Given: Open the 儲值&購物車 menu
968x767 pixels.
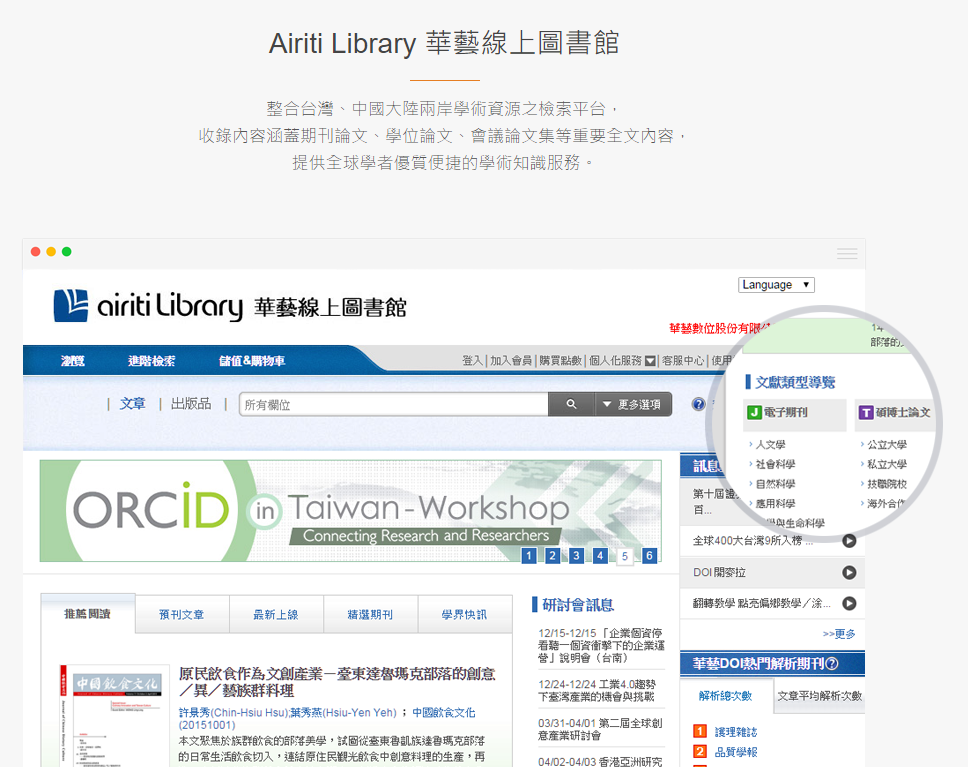Looking at the screenshot, I should point(252,361).
